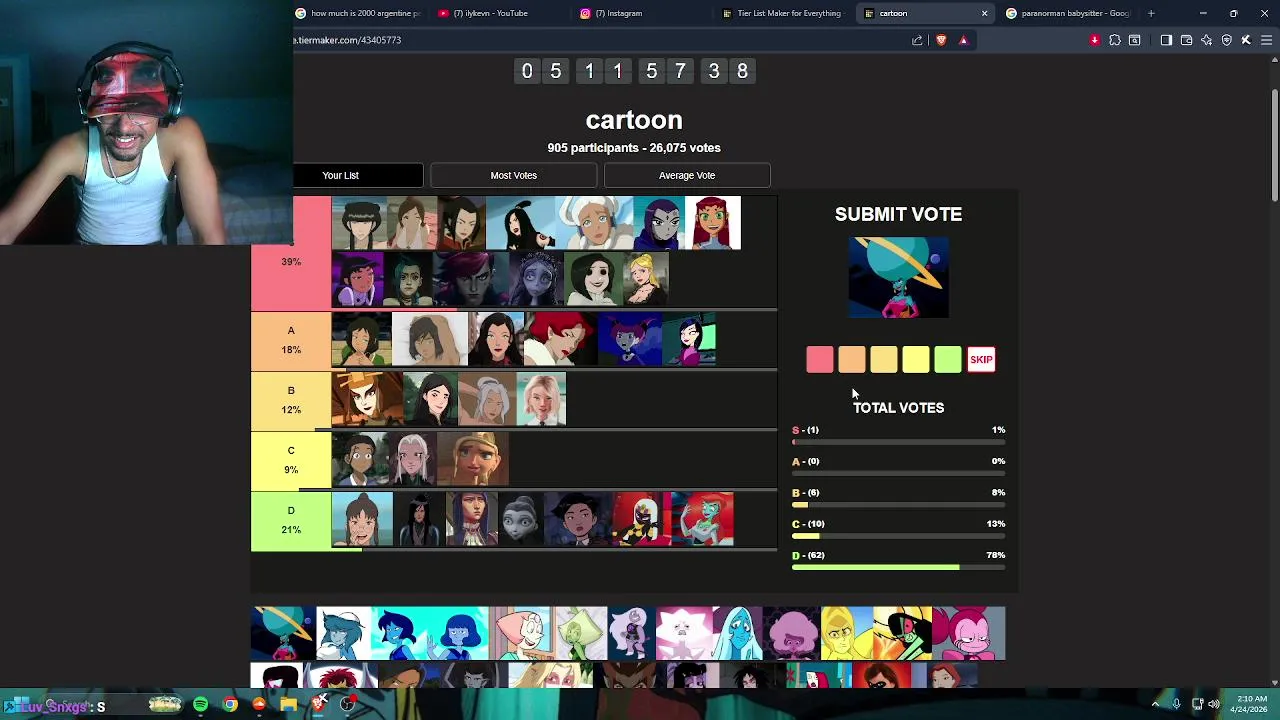Select the Spinel pink character thumbnail

[969, 633]
